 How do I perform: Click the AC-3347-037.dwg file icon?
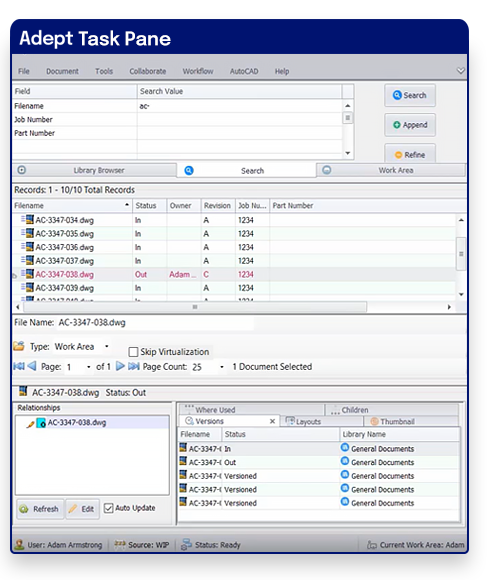[30, 260]
